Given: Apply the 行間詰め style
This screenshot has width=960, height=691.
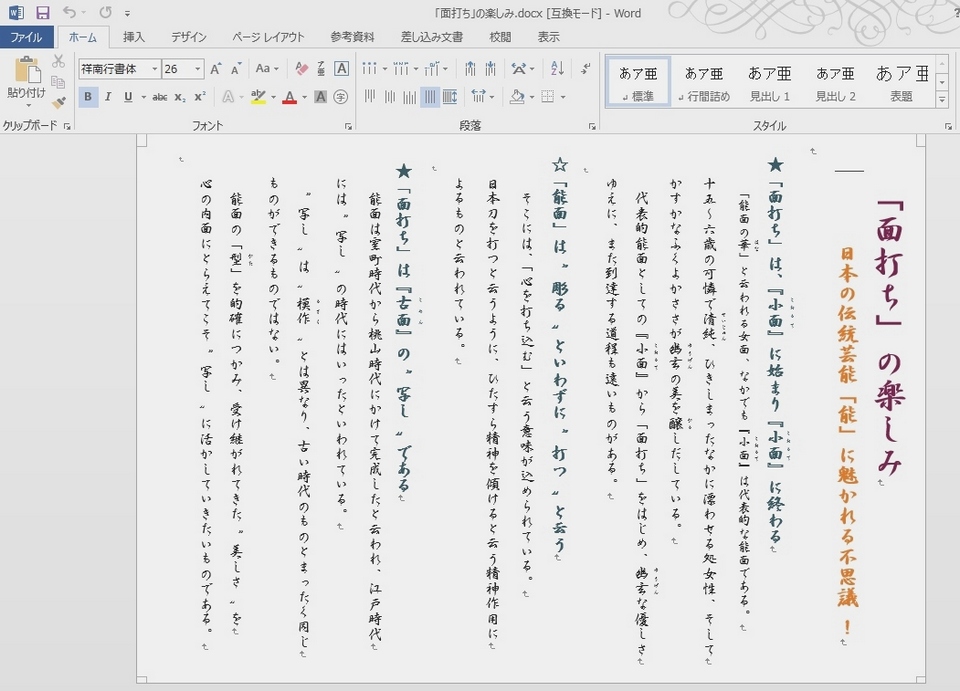Looking at the screenshot, I should (x=704, y=83).
